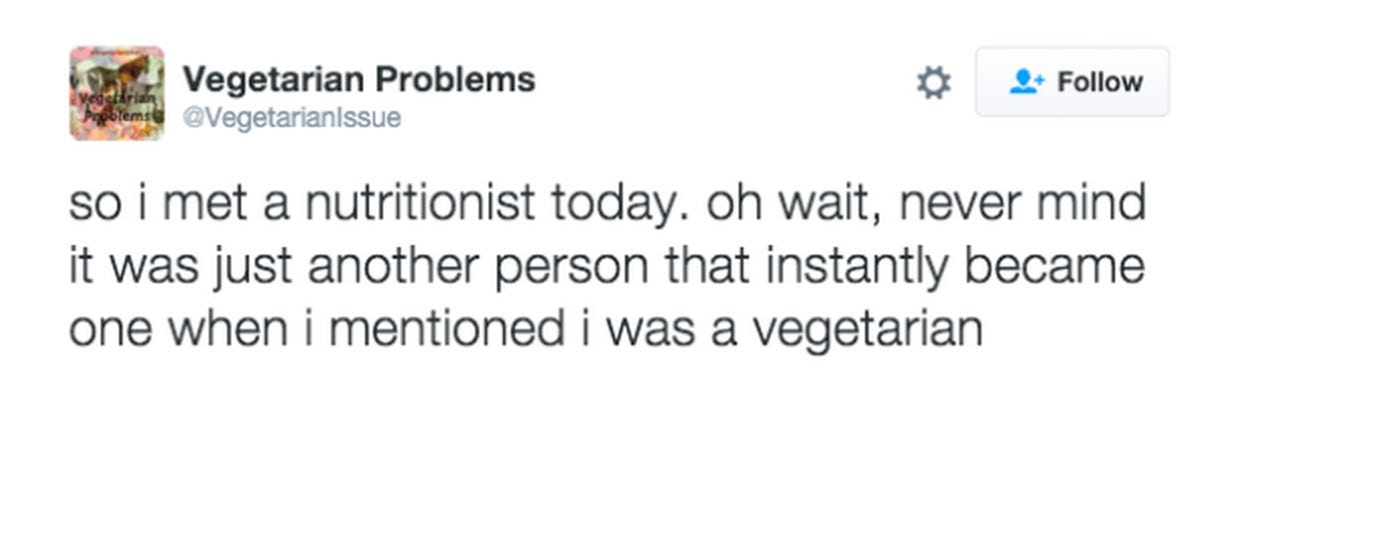Click the word "just" in the tweet
This screenshot has width=1378, height=558.
point(253,266)
